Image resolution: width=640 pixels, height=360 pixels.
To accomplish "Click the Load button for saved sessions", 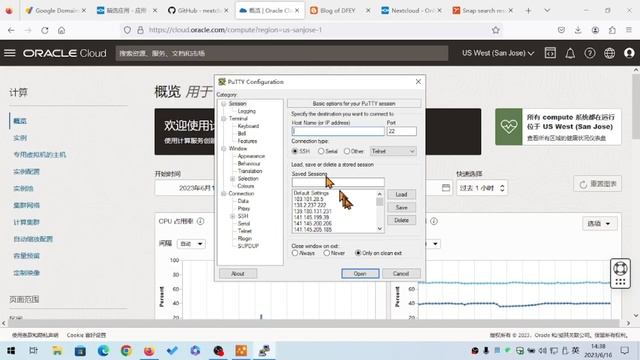I will pos(401,195).
